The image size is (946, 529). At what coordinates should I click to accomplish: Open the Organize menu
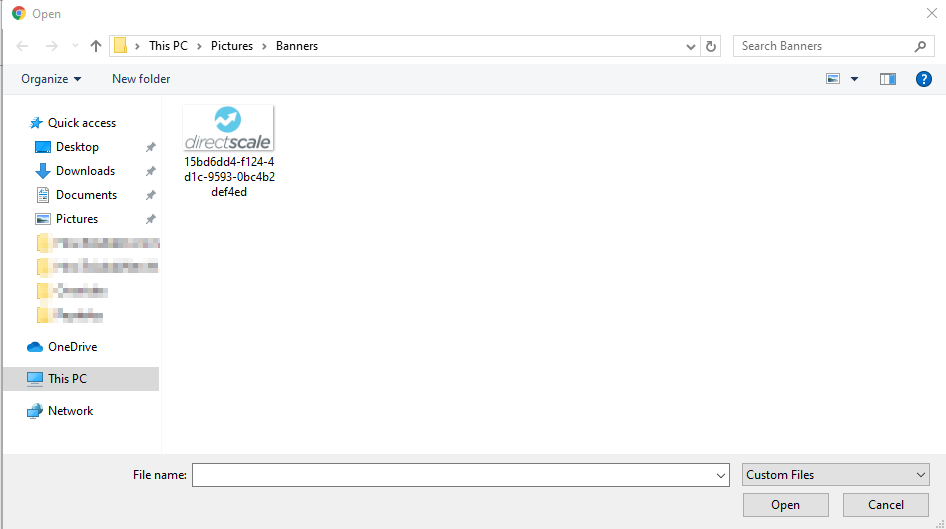tap(51, 79)
